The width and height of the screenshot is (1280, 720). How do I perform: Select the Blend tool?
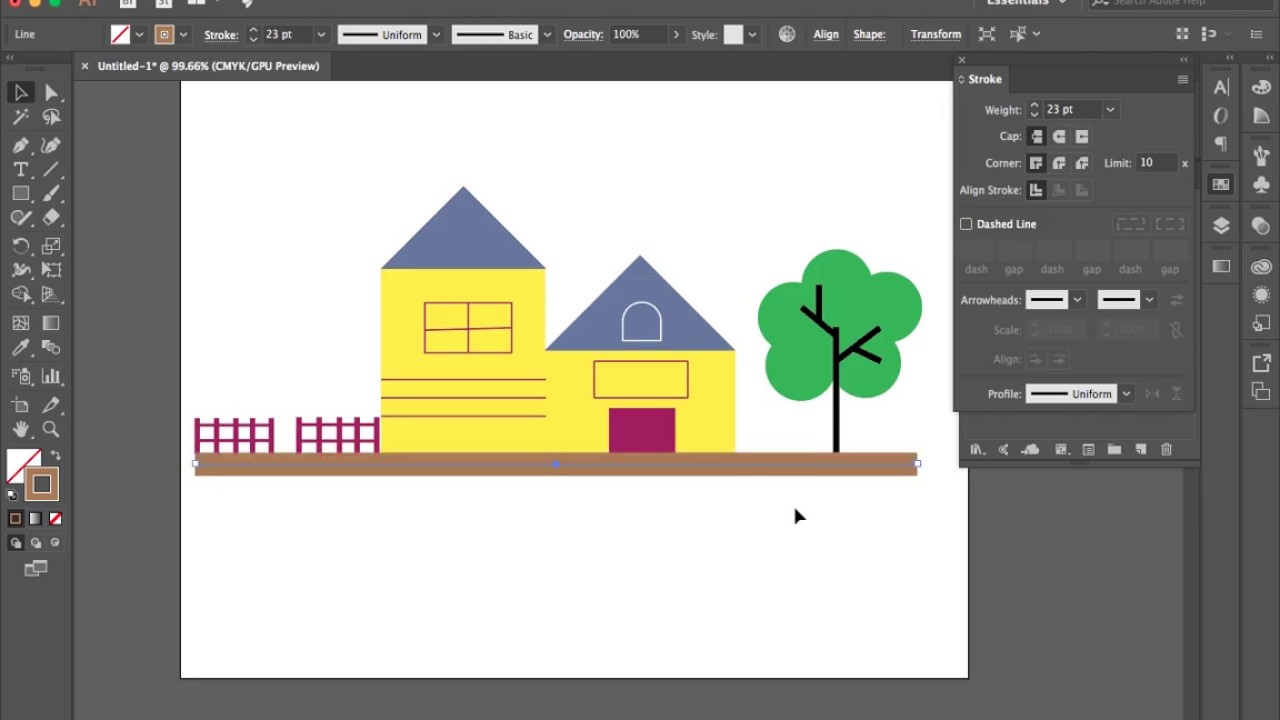pos(52,348)
